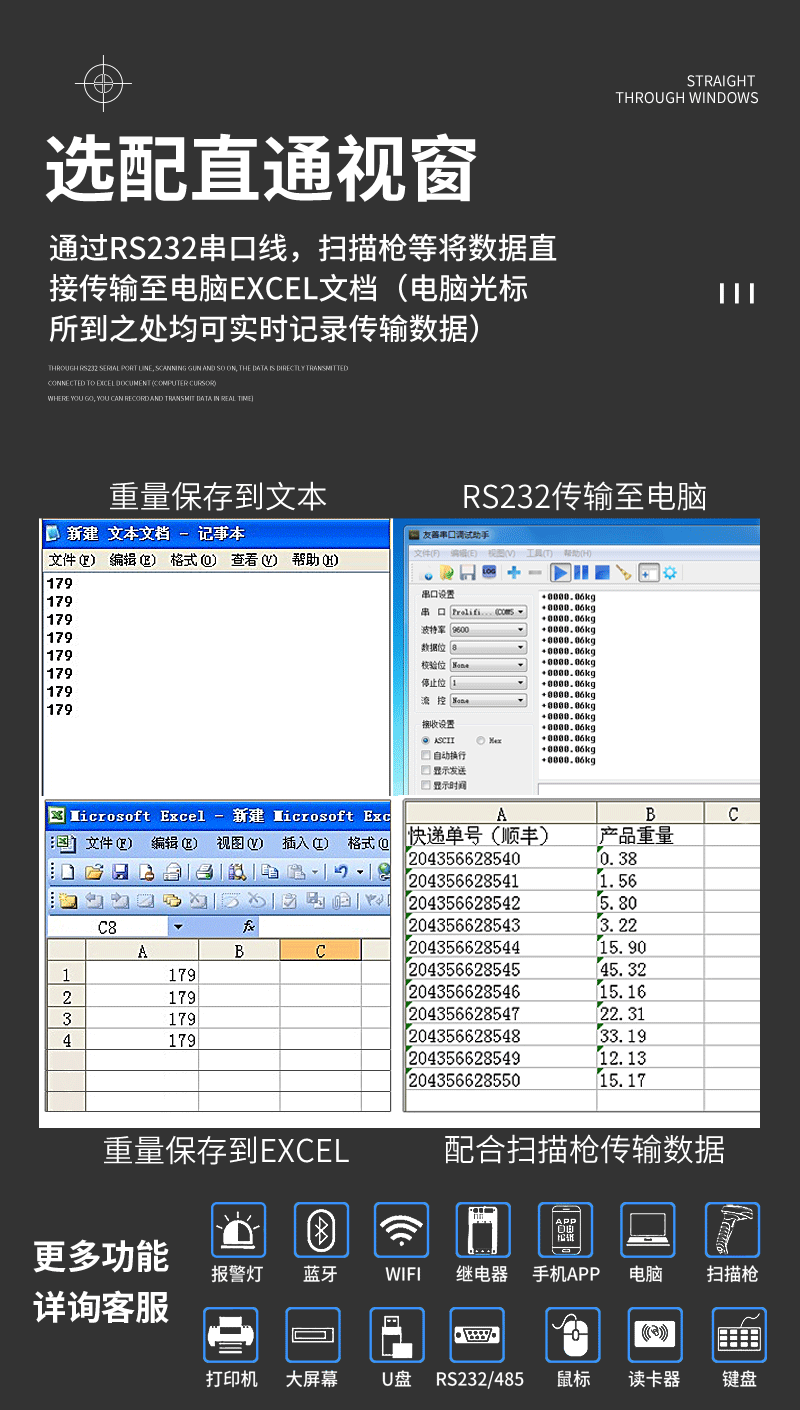Pause serial reception in the debug assistant
The width and height of the screenshot is (800, 1410).
[x=581, y=571]
